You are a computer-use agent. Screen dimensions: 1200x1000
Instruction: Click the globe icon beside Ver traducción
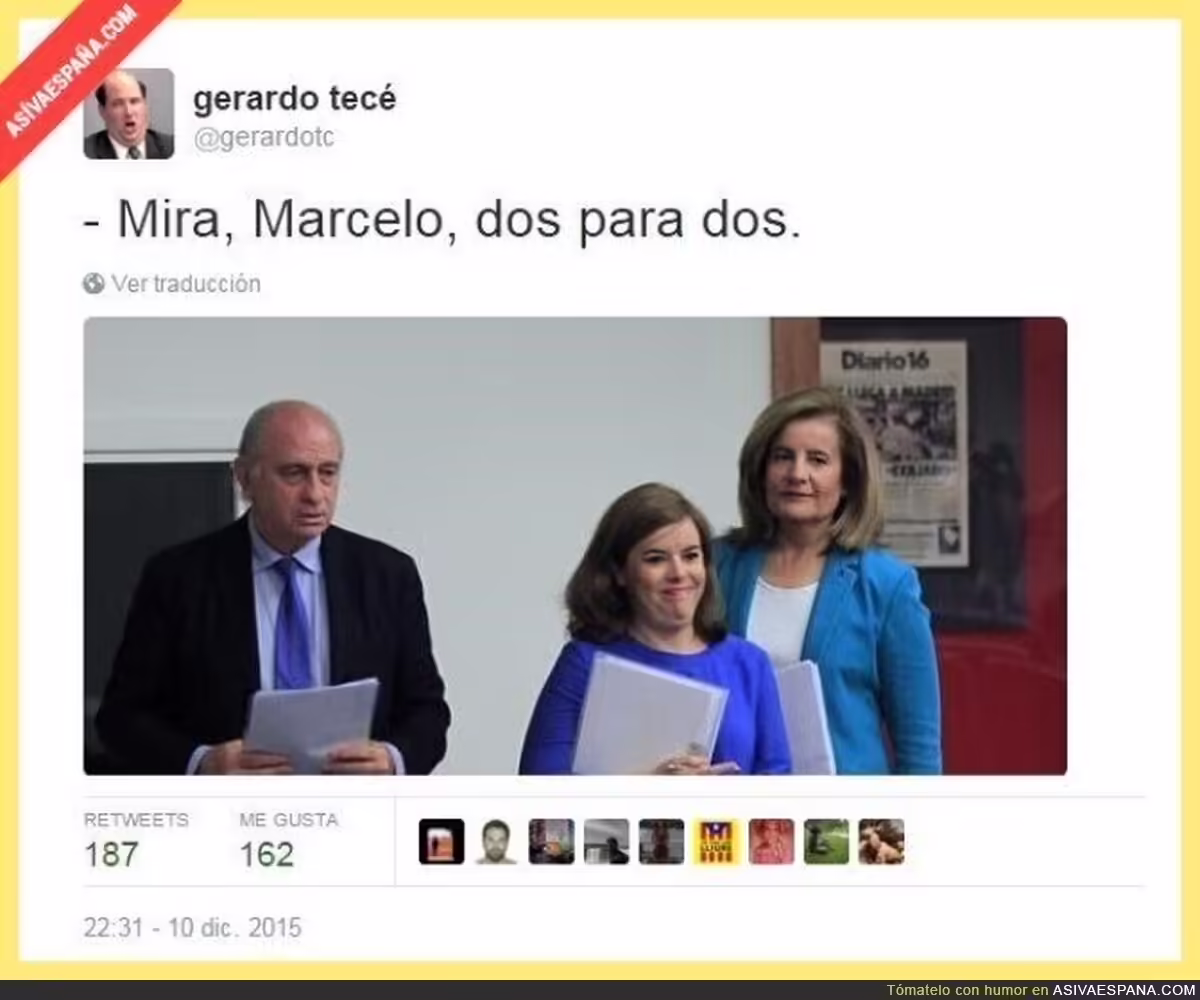coord(94,284)
